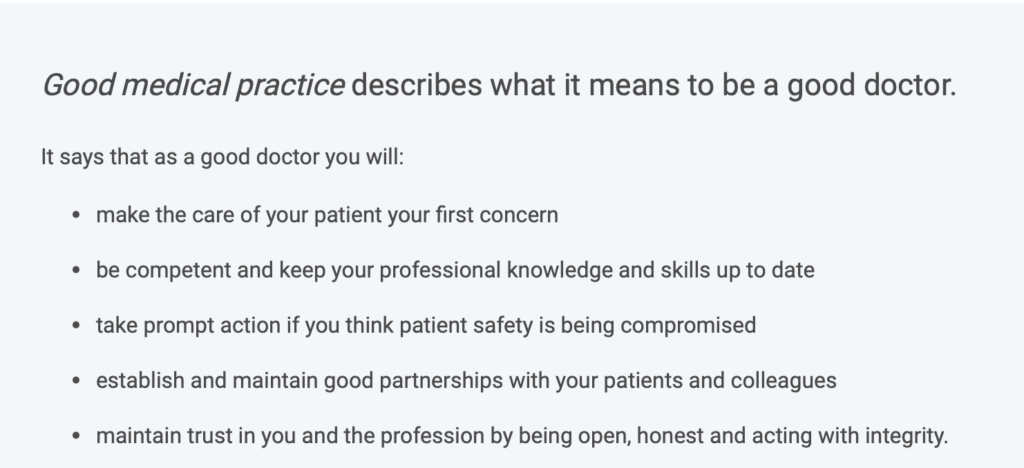Click 'professional knowledge and skills up to date'
This screenshot has height=468, width=1024.
pyautogui.click(x=597, y=270)
